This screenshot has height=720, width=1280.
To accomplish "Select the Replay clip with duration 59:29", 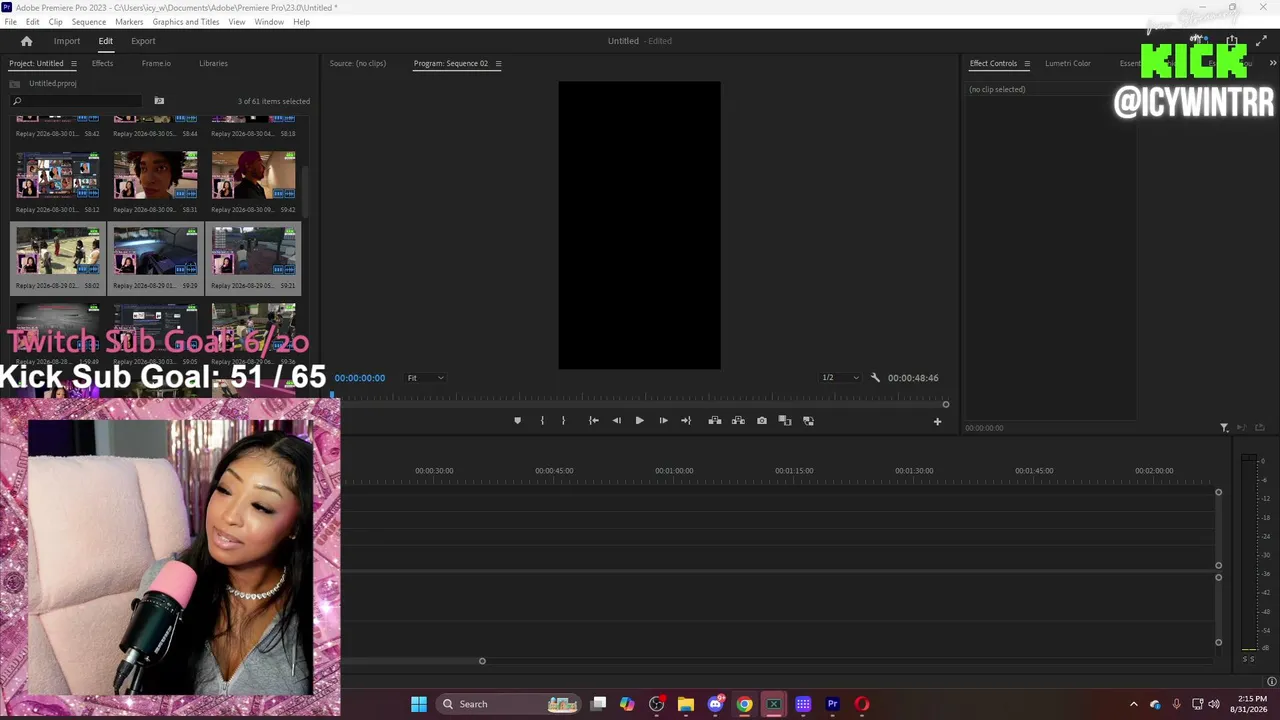I will click(x=155, y=258).
